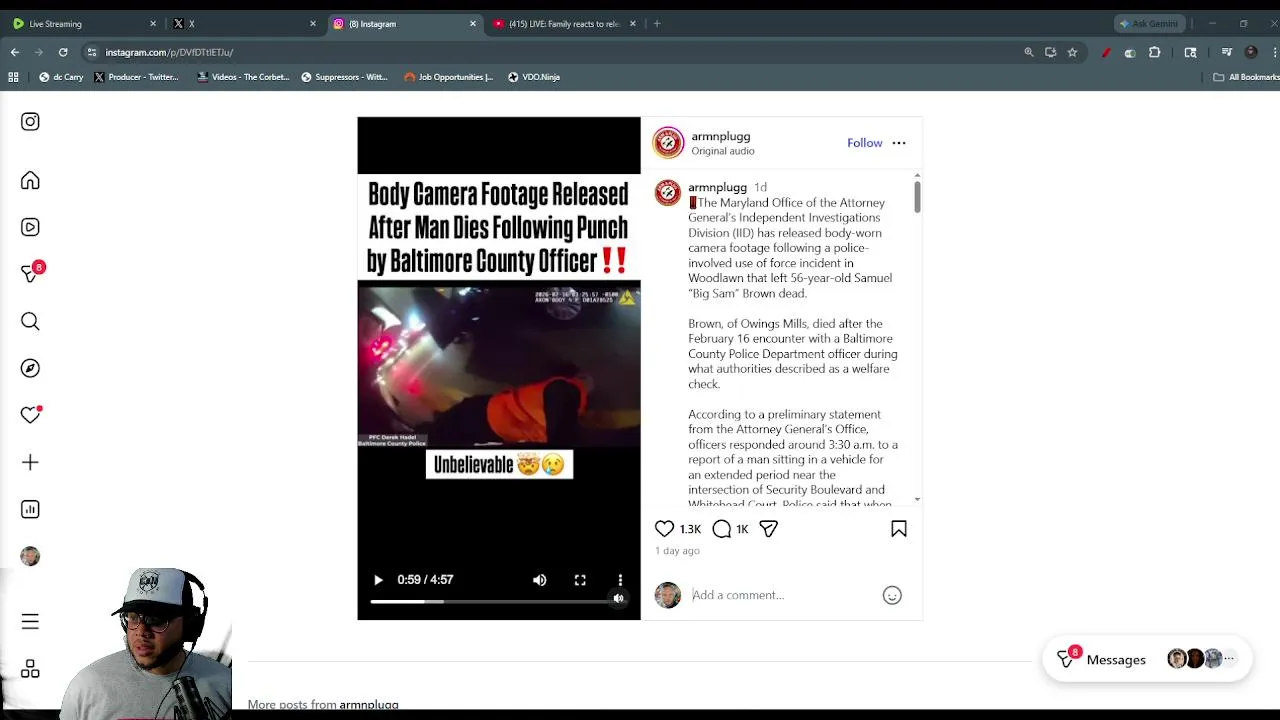
Task: Open armnplugg username in caption
Action: click(717, 187)
